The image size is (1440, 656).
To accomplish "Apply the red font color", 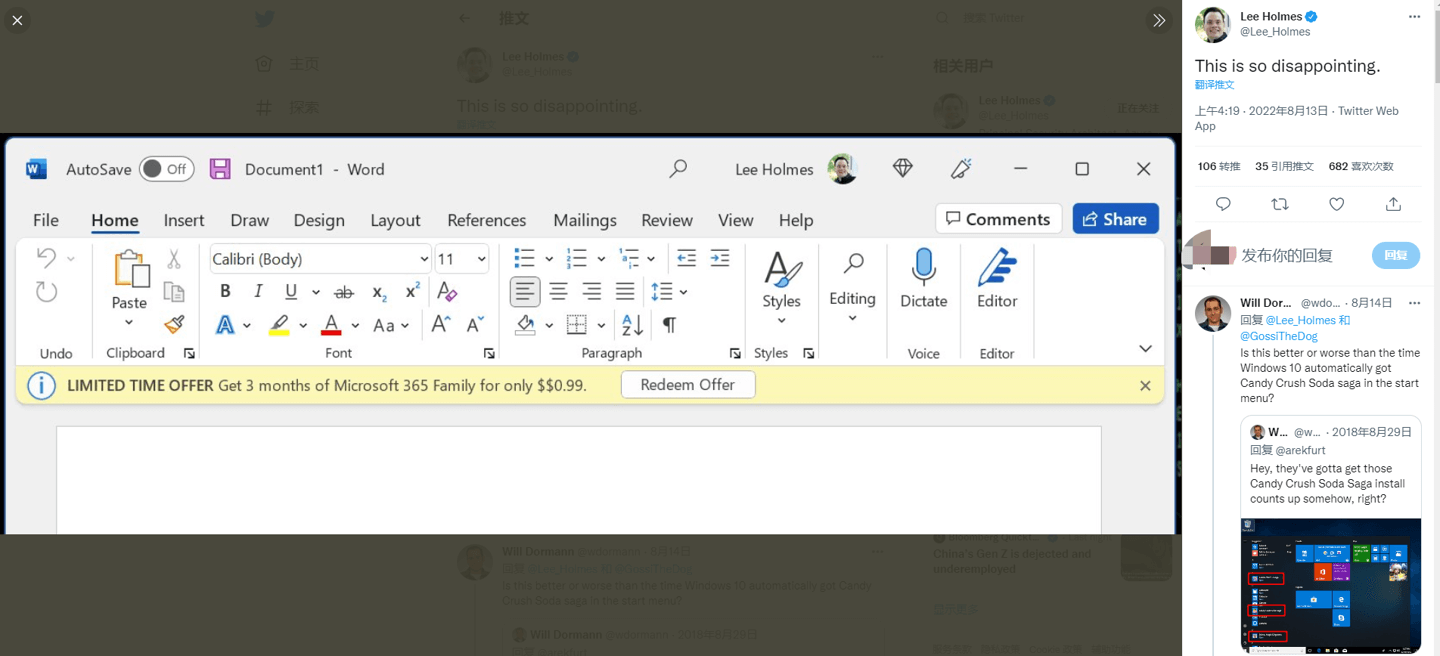I will [331, 325].
